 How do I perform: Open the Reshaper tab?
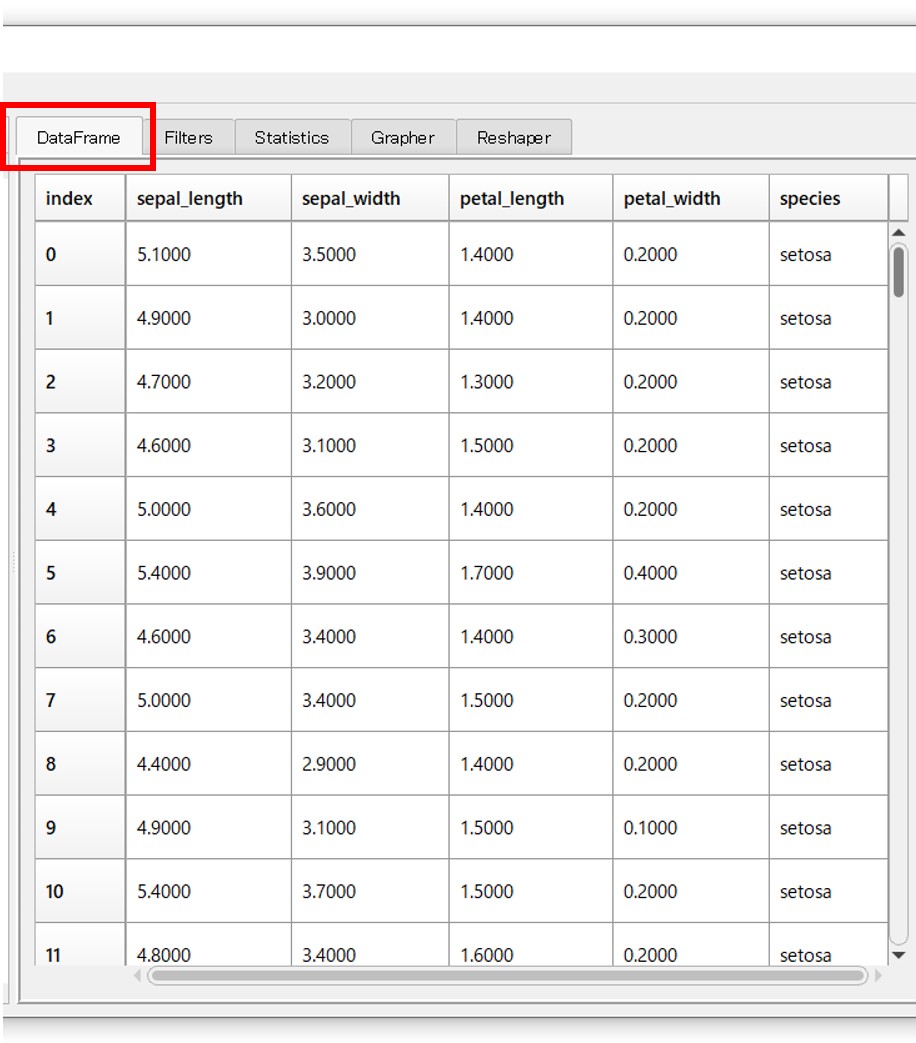coord(513,138)
